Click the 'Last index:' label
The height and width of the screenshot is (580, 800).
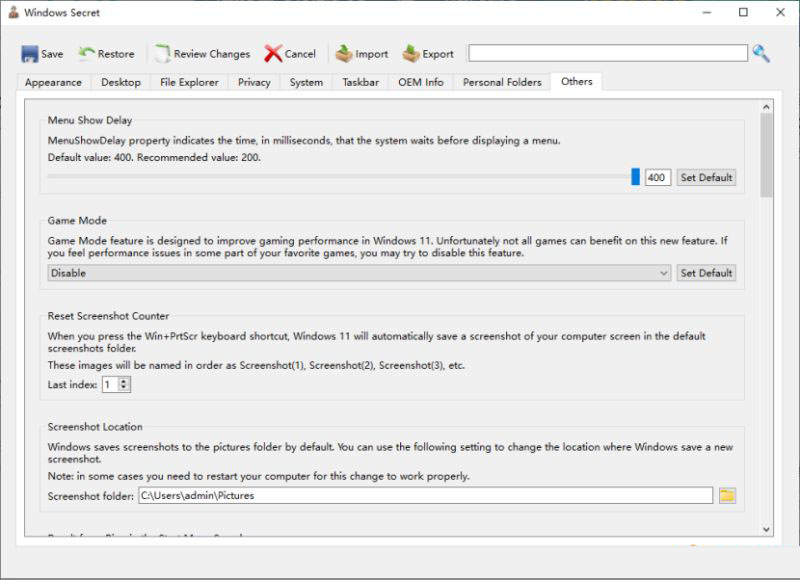[72, 385]
